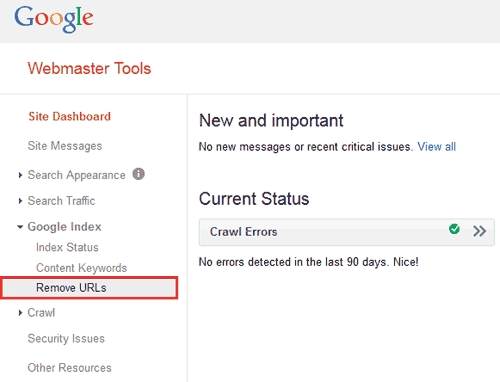
Task: Select the Google Index menu entry
Action: 64,227
